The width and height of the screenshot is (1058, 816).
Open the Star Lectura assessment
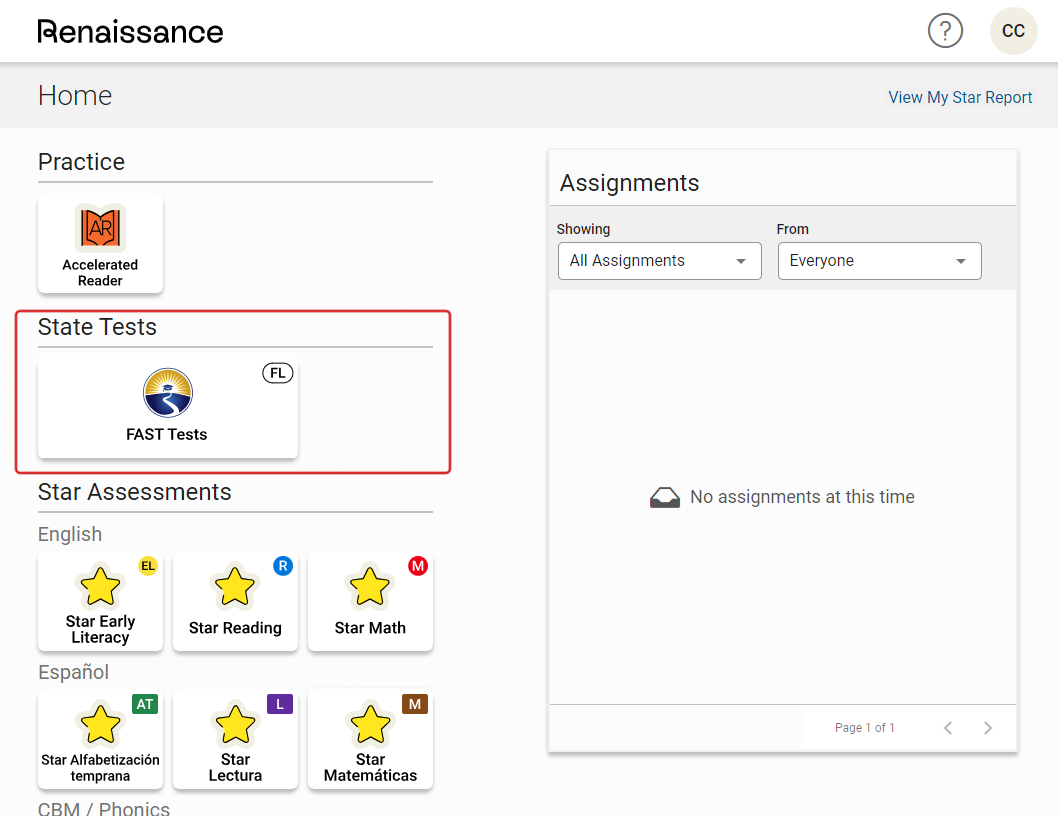[235, 739]
